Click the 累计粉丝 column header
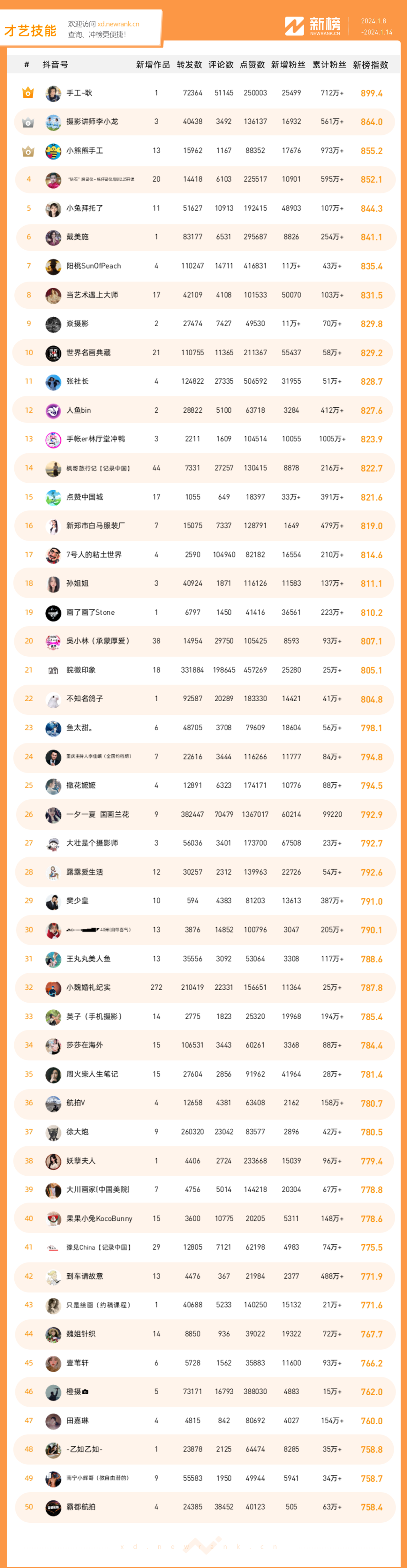 (x=329, y=65)
